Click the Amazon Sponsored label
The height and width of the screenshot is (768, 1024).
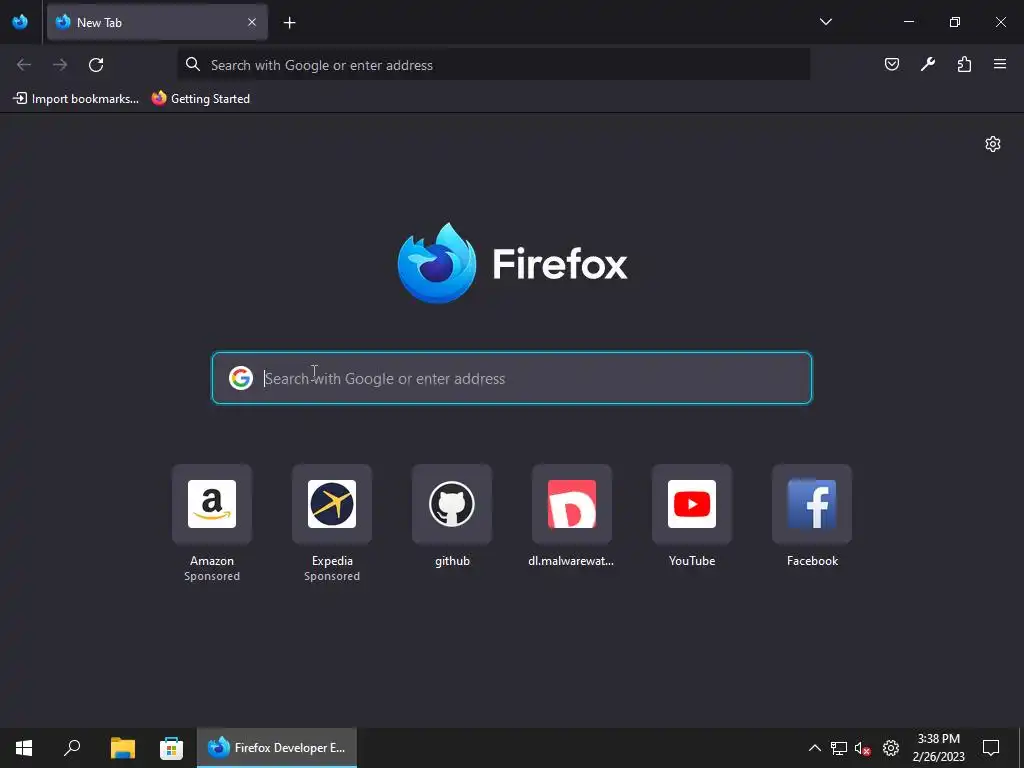pyautogui.click(x=212, y=576)
